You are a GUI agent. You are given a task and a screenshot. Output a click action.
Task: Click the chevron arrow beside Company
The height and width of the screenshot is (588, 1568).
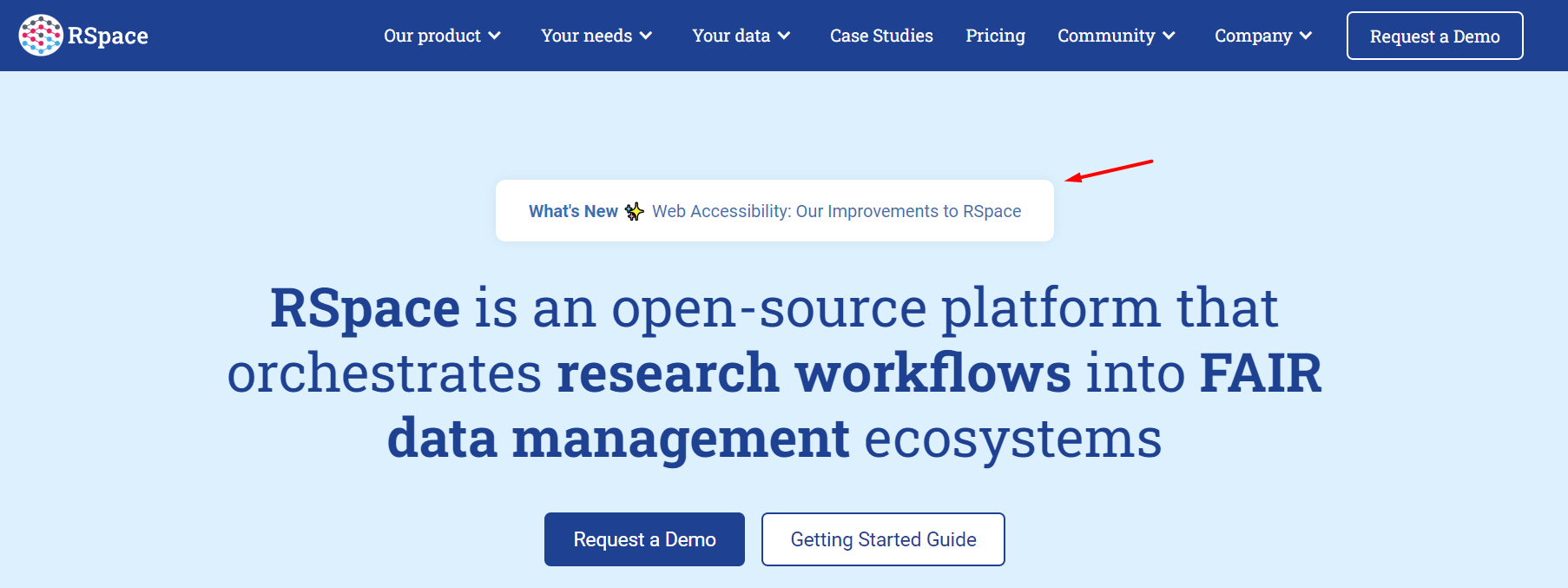[x=1306, y=36]
